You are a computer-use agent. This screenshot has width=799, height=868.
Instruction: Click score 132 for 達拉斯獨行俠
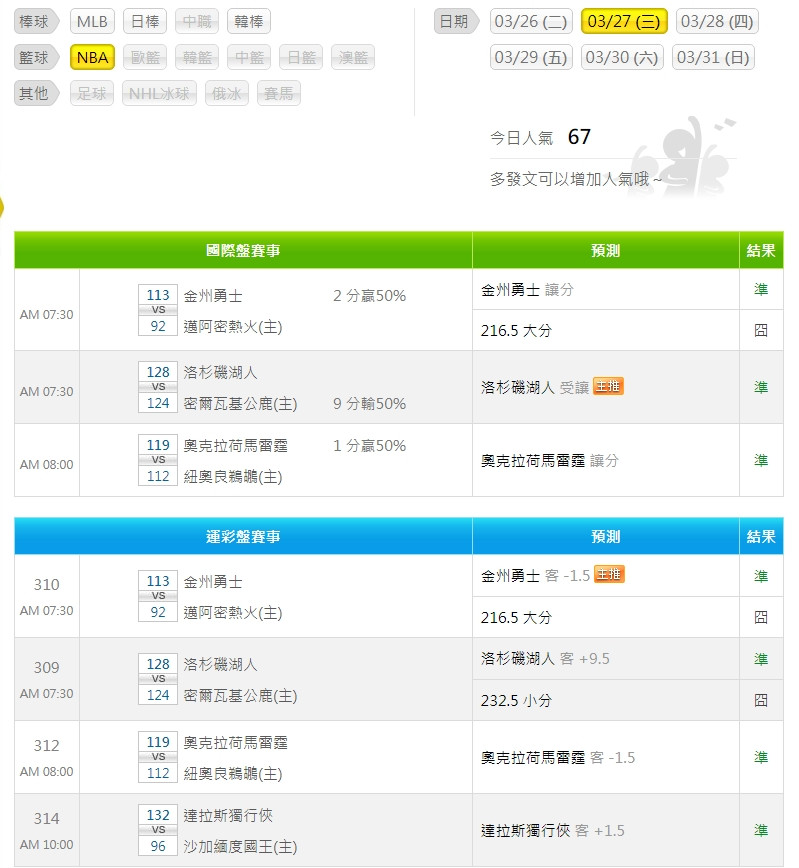[158, 815]
